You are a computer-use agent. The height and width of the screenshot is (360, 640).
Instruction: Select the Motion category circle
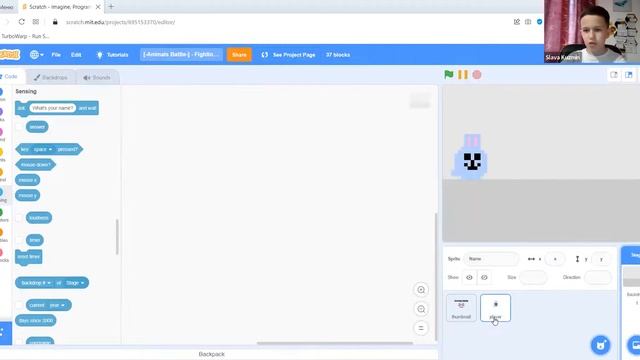point(1,92)
